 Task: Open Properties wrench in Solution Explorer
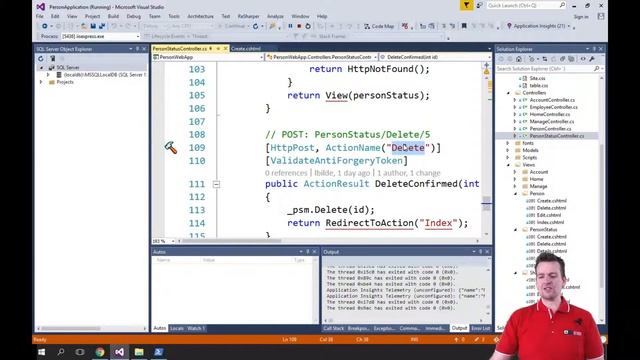tap(592, 59)
